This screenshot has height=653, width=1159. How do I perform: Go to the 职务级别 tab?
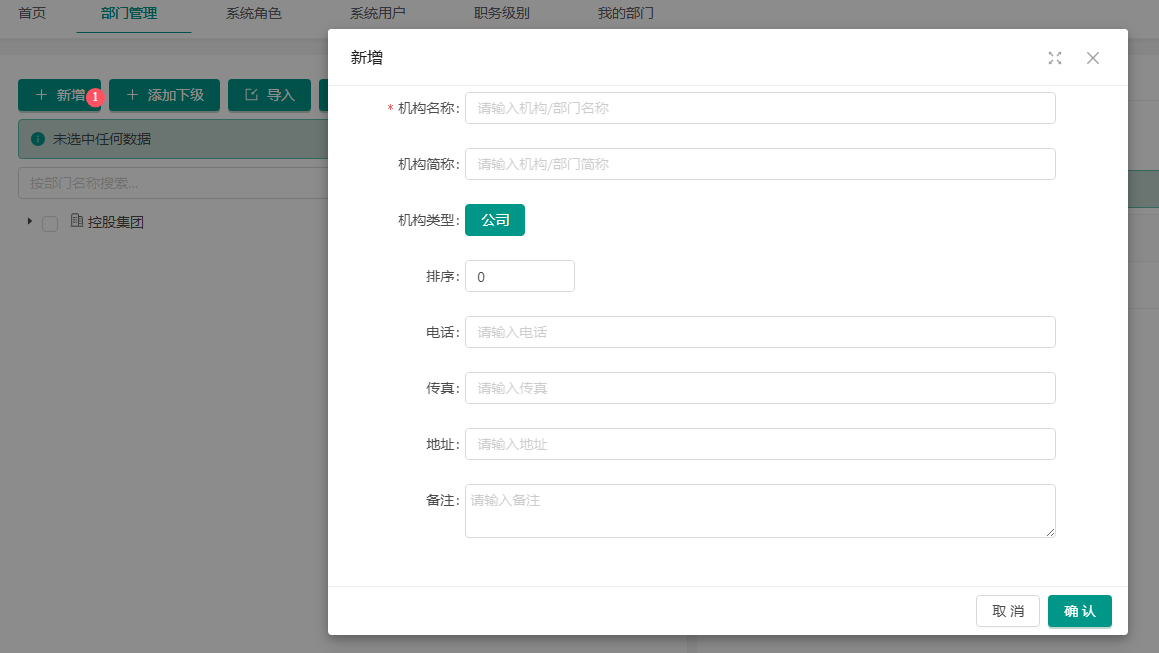pyautogui.click(x=502, y=14)
